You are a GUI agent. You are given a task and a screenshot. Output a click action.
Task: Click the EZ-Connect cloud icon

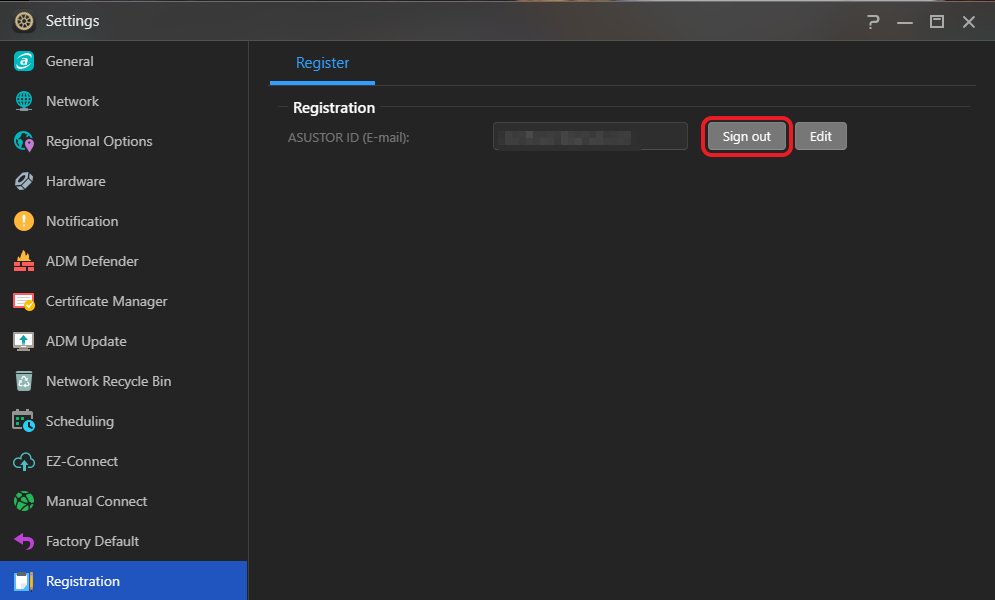(x=24, y=461)
